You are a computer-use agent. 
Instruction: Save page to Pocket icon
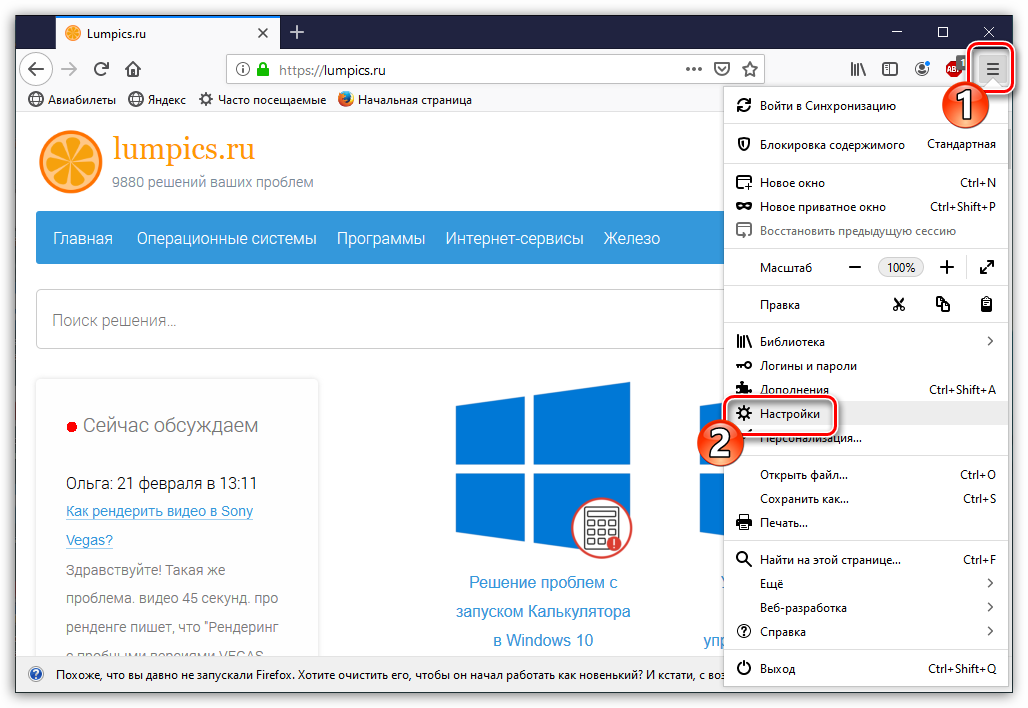click(722, 69)
